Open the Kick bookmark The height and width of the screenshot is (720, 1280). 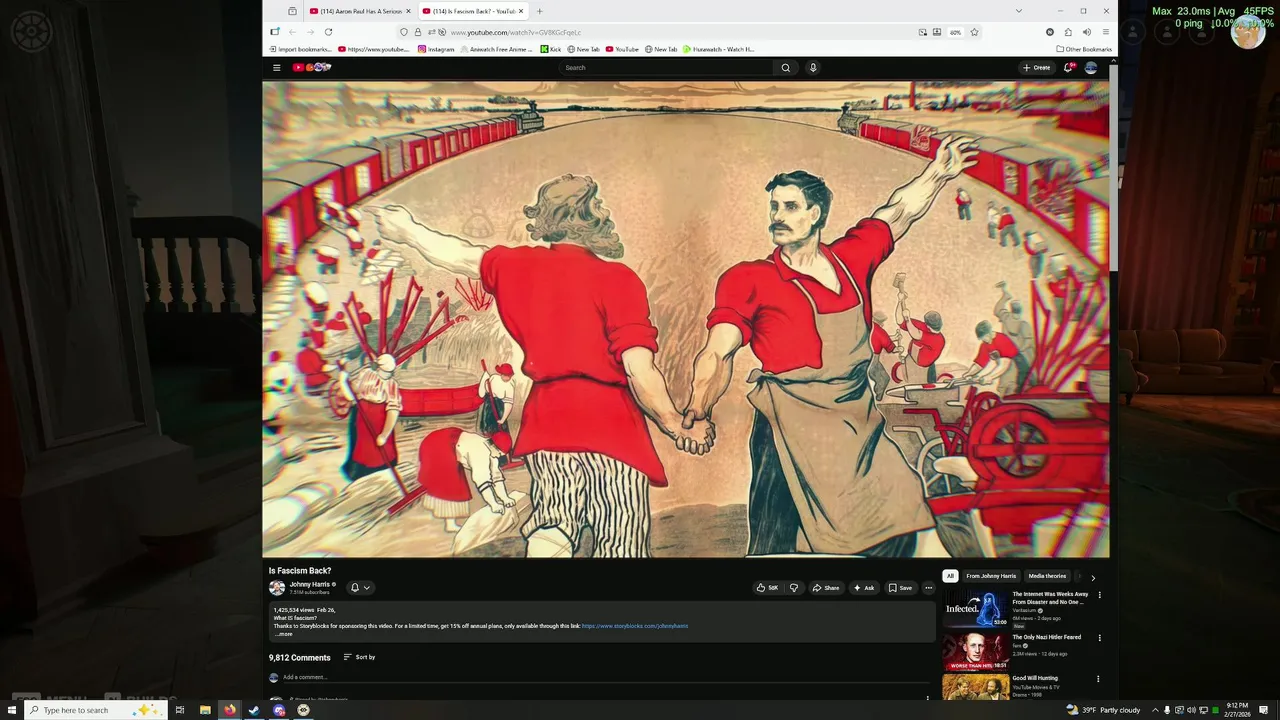tap(551, 49)
